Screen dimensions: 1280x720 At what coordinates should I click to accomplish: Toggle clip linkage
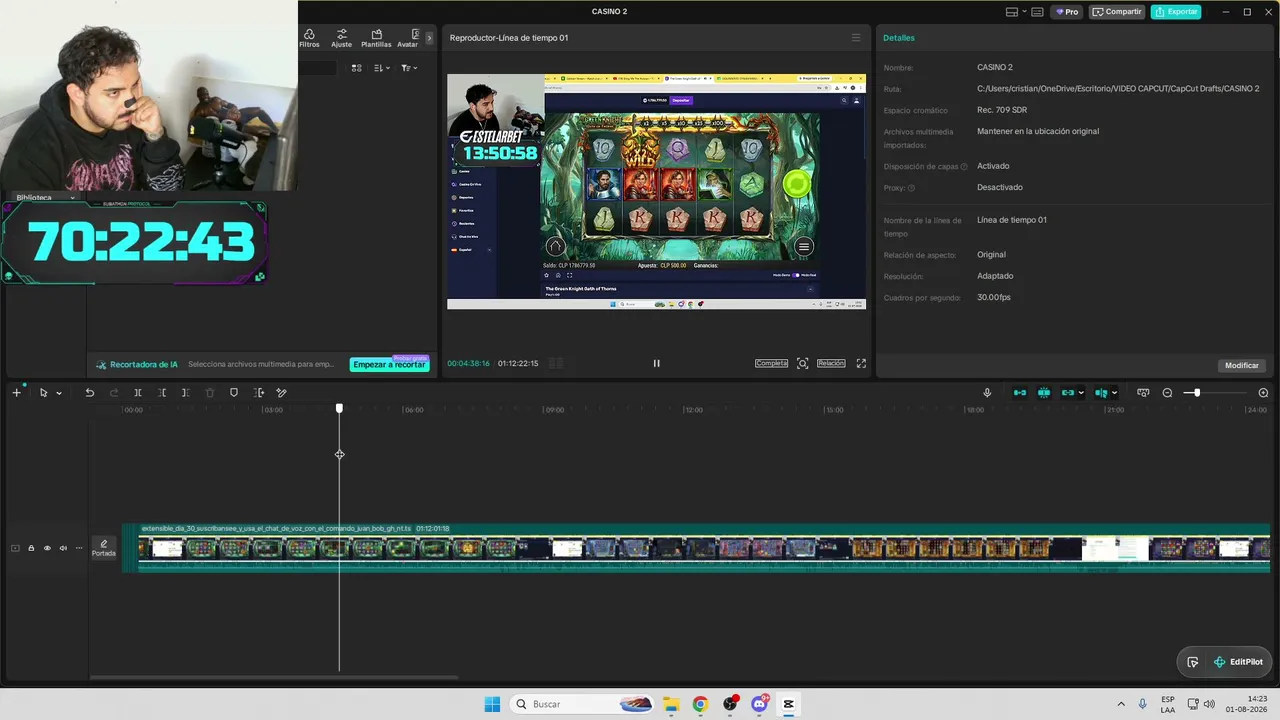[1068, 393]
